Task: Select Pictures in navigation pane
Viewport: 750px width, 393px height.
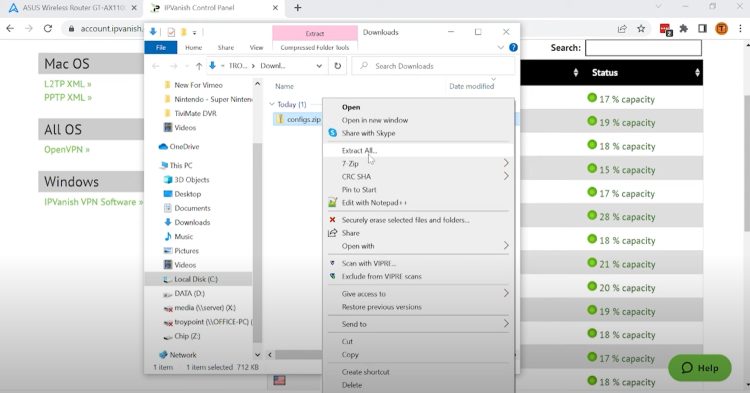Action: 186,251
